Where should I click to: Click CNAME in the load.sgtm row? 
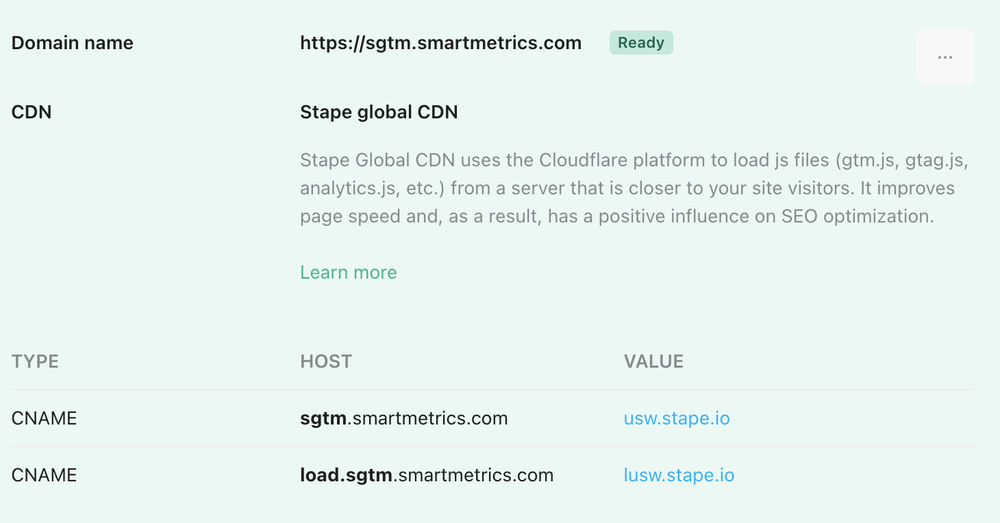(x=44, y=475)
